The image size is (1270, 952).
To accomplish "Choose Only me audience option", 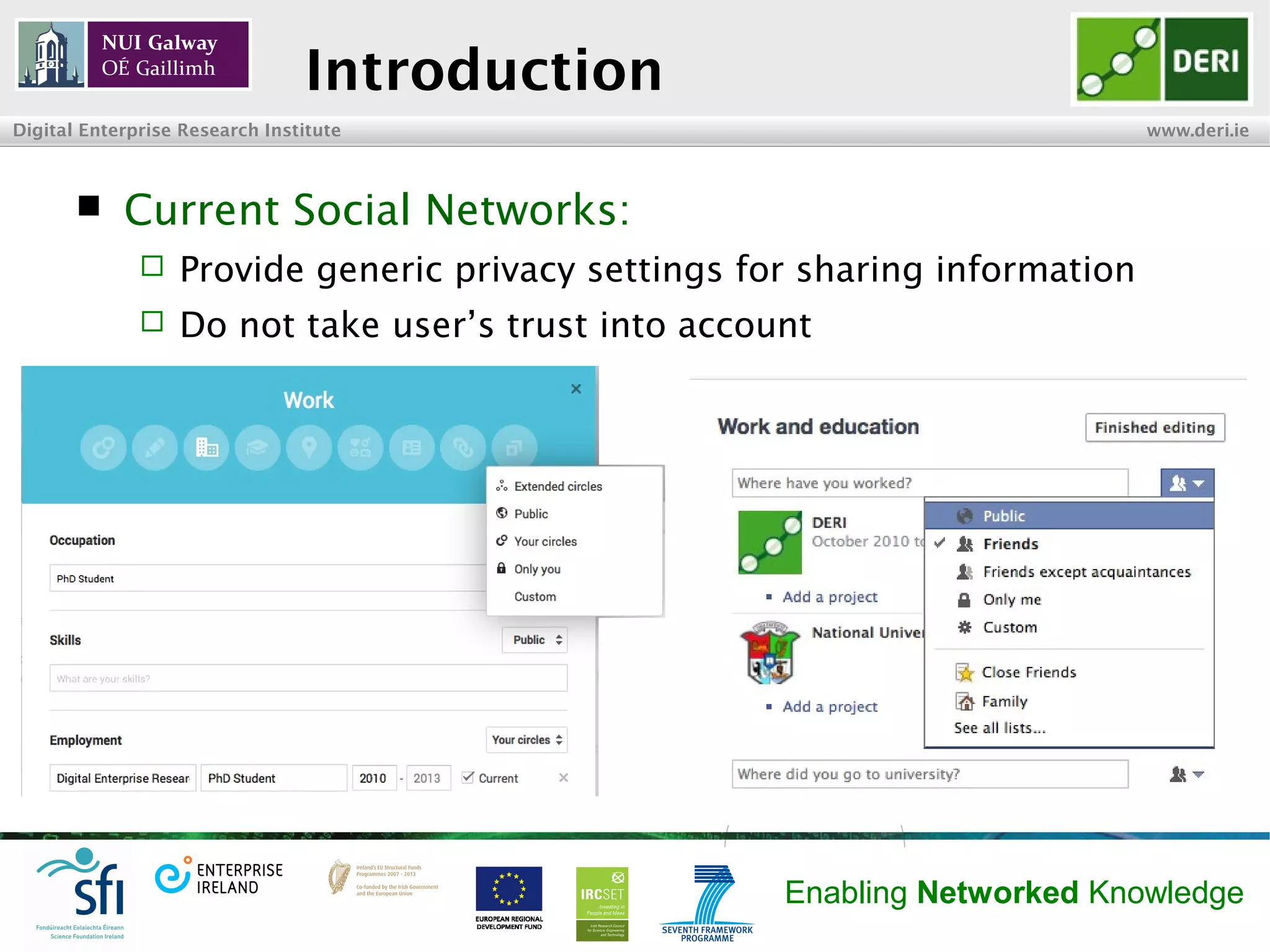I will pyautogui.click(x=1069, y=600).
